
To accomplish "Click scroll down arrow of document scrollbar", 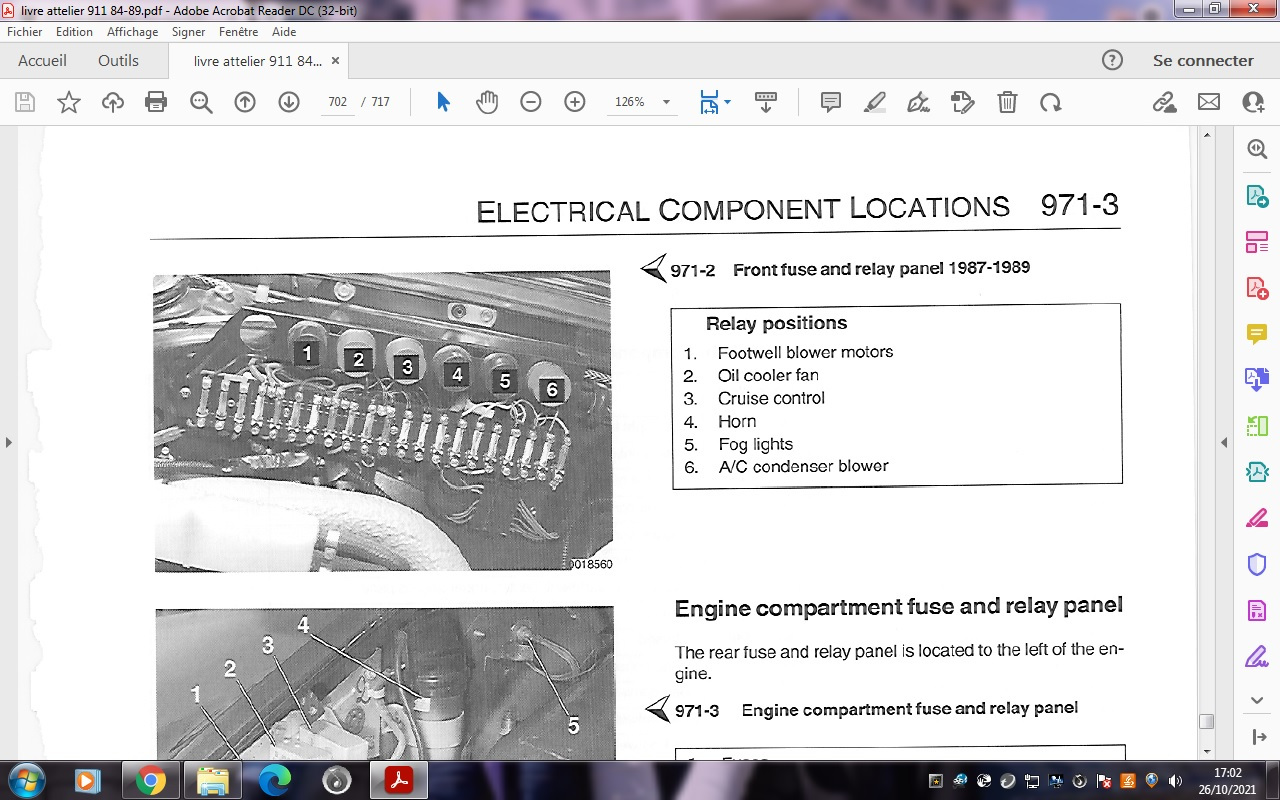I will click(x=1206, y=751).
